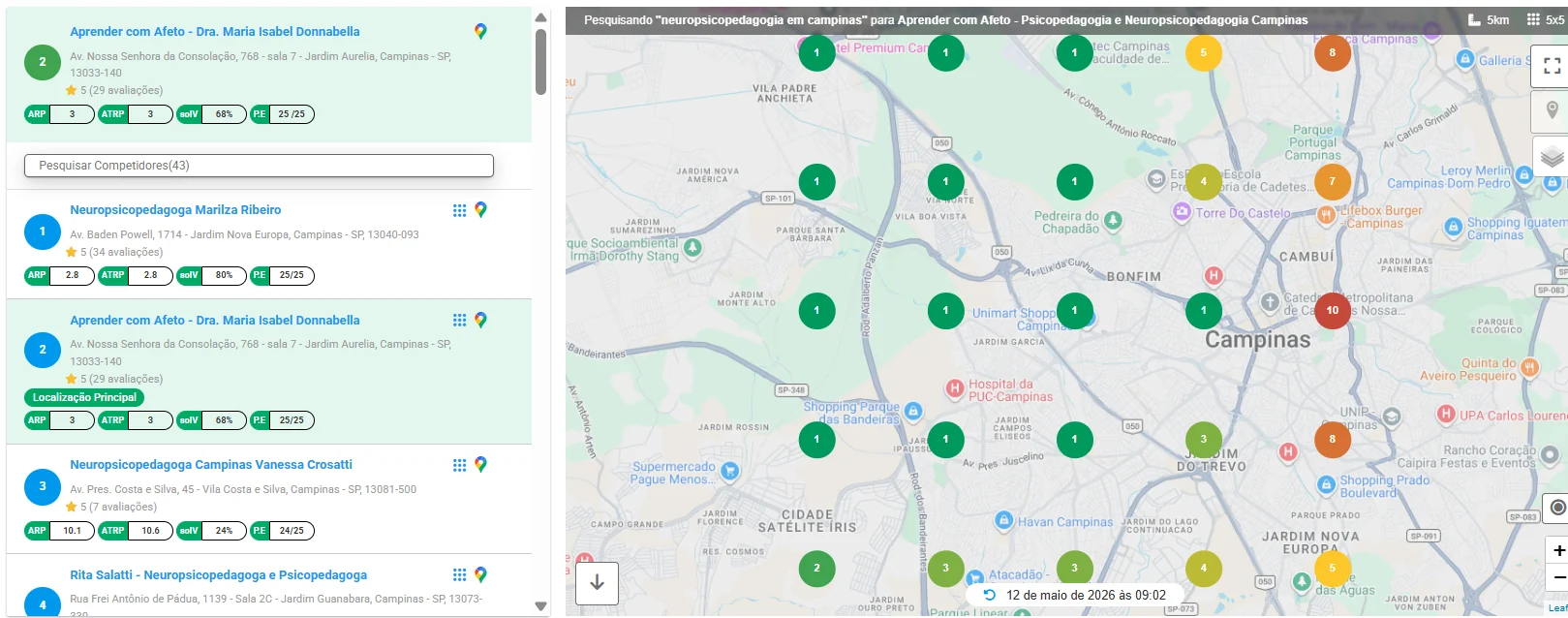1568x618 pixels.
Task: Select rank 2 marker near Cidade Satélite Íris
Action: (x=816, y=569)
